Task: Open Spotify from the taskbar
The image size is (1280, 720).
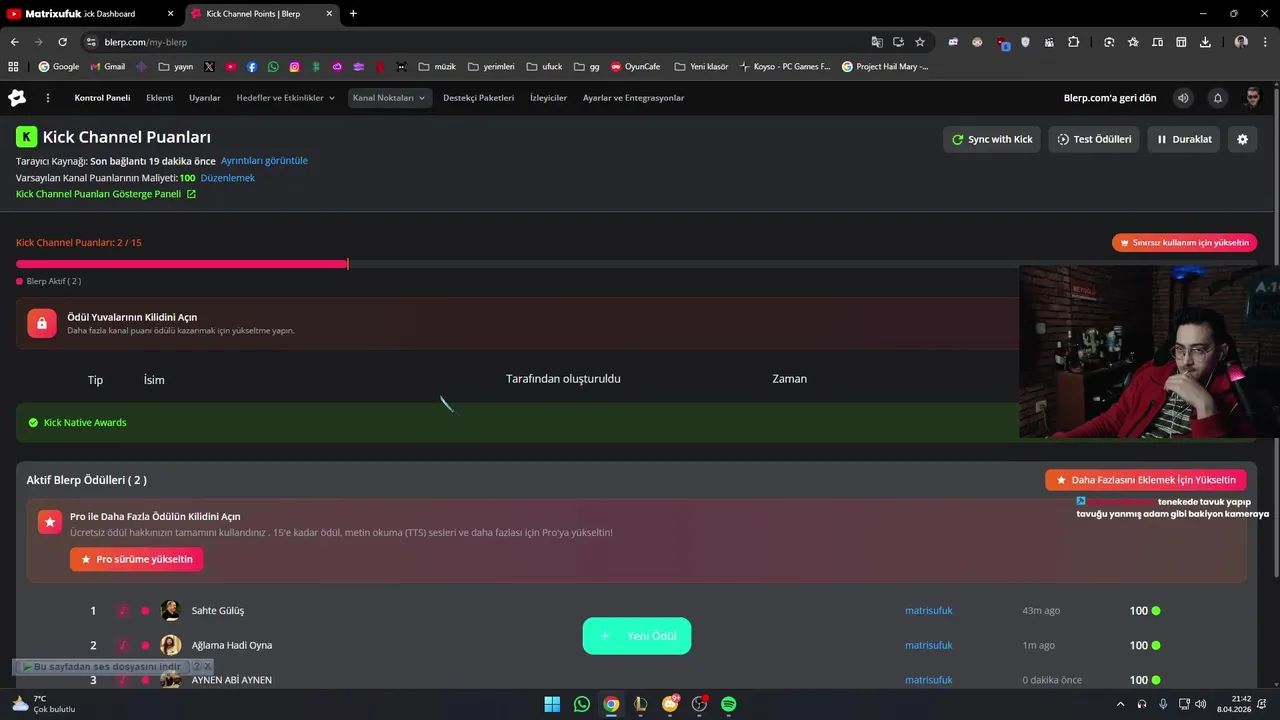Action: click(x=729, y=704)
